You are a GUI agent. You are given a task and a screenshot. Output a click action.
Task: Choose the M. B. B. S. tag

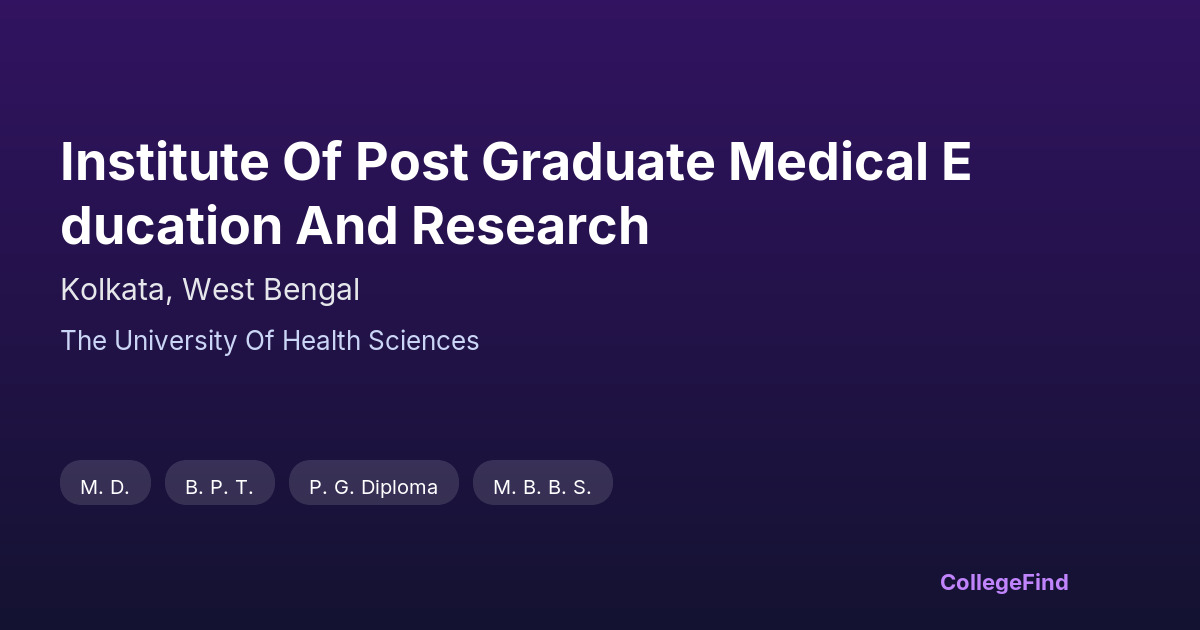[x=542, y=487]
